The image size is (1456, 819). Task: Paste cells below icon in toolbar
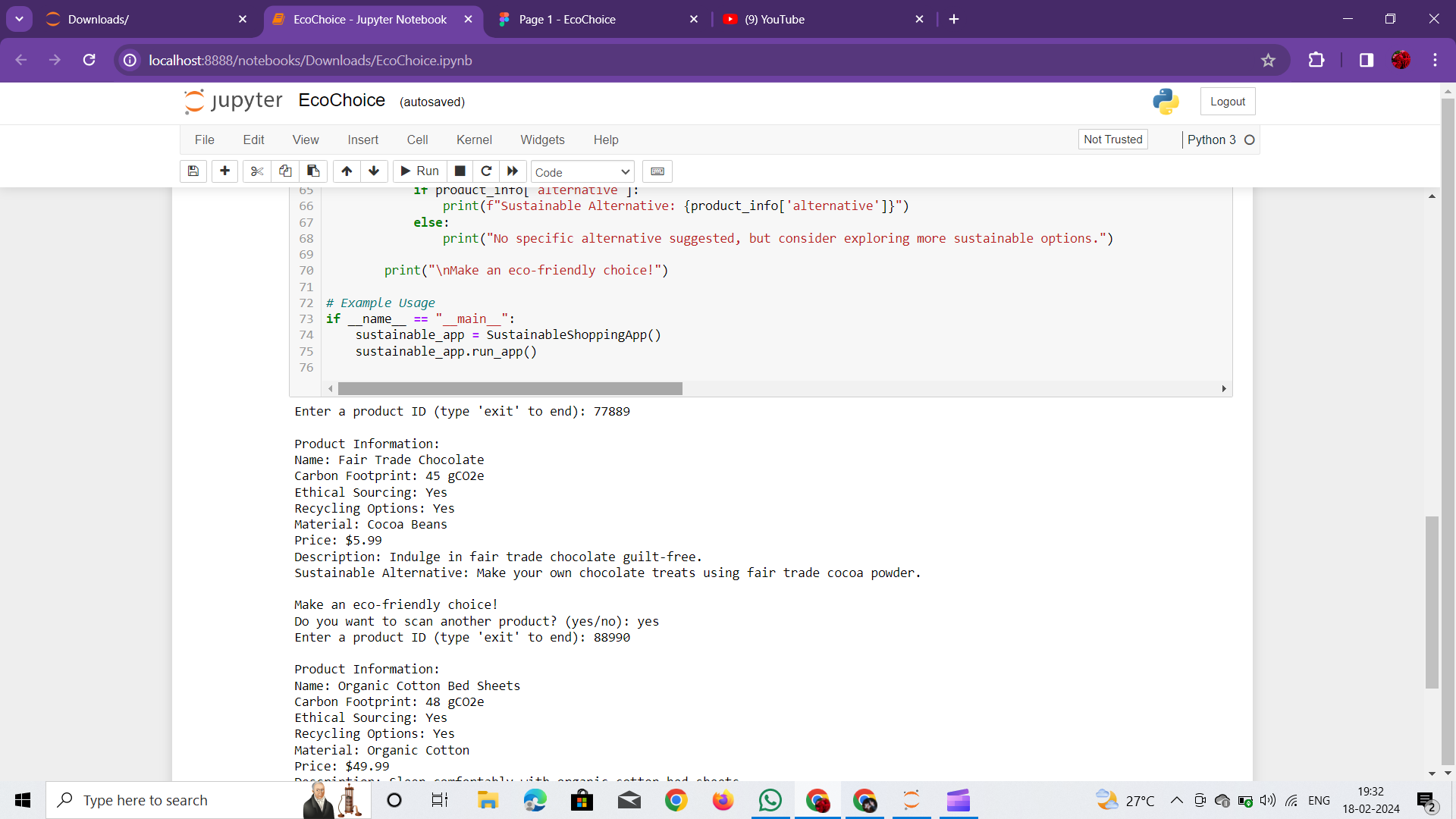click(313, 171)
